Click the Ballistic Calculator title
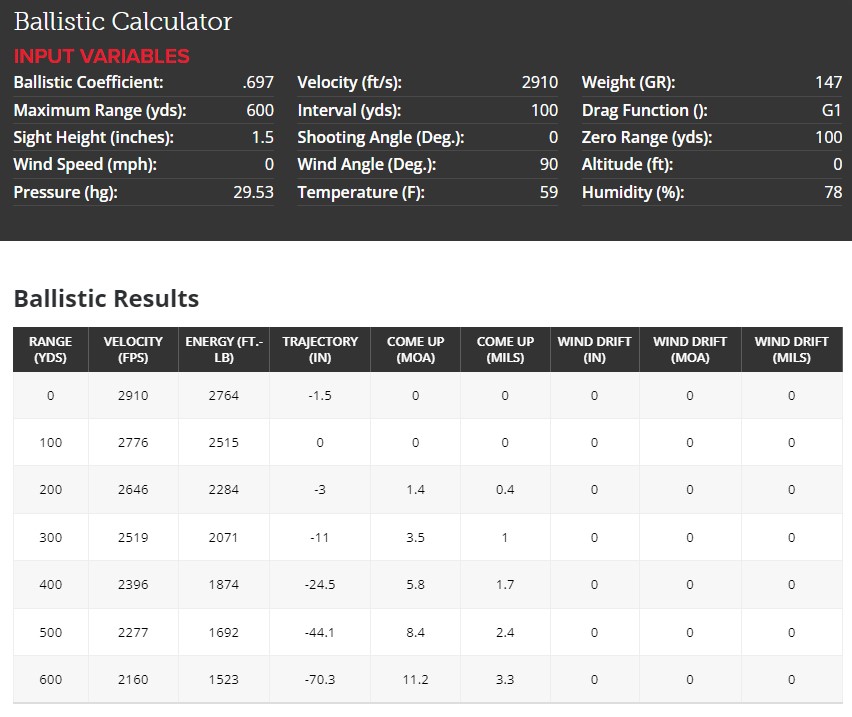Image resolution: width=852 pixels, height=717 pixels. point(122,21)
